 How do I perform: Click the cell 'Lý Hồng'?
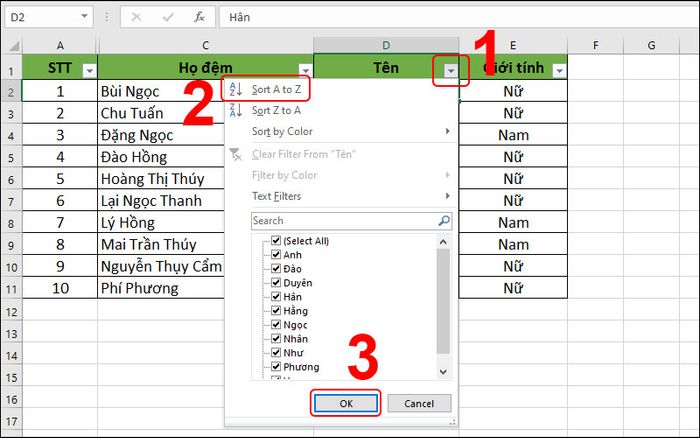pos(161,223)
